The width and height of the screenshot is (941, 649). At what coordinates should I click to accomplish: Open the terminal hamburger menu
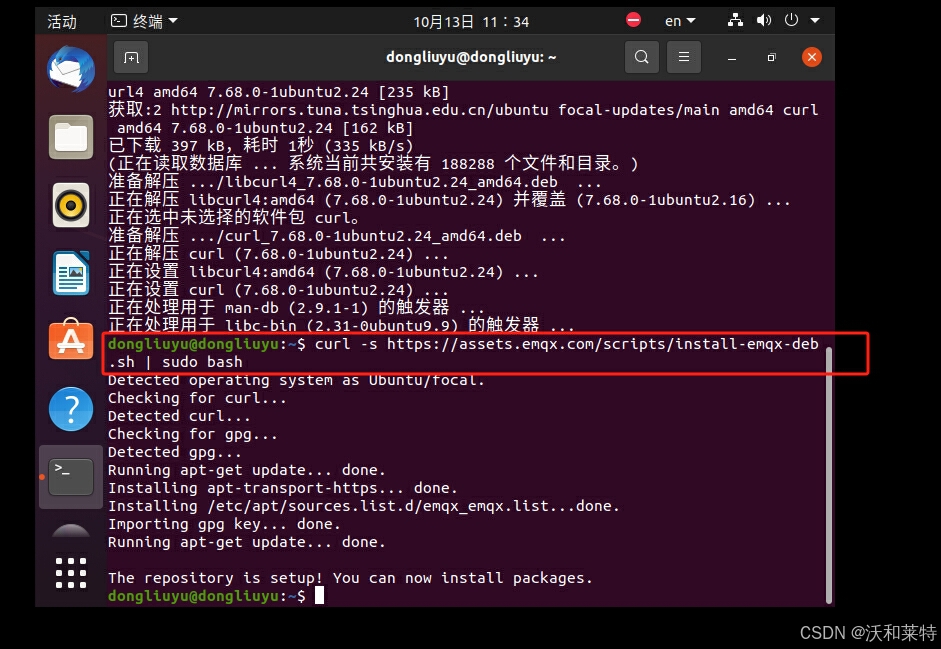(x=684, y=57)
